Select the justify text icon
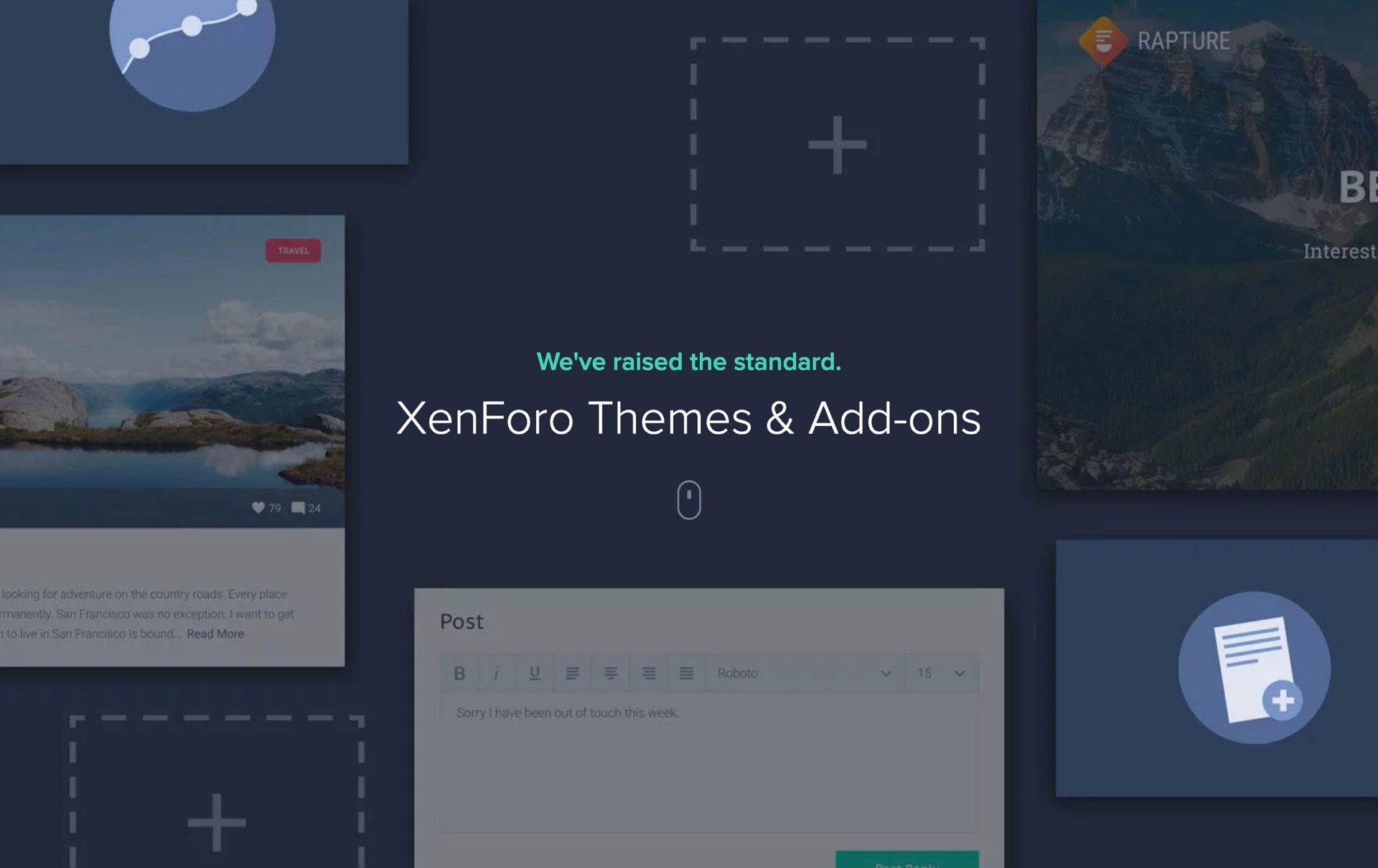 pyautogui.click(x=686, y=673)
